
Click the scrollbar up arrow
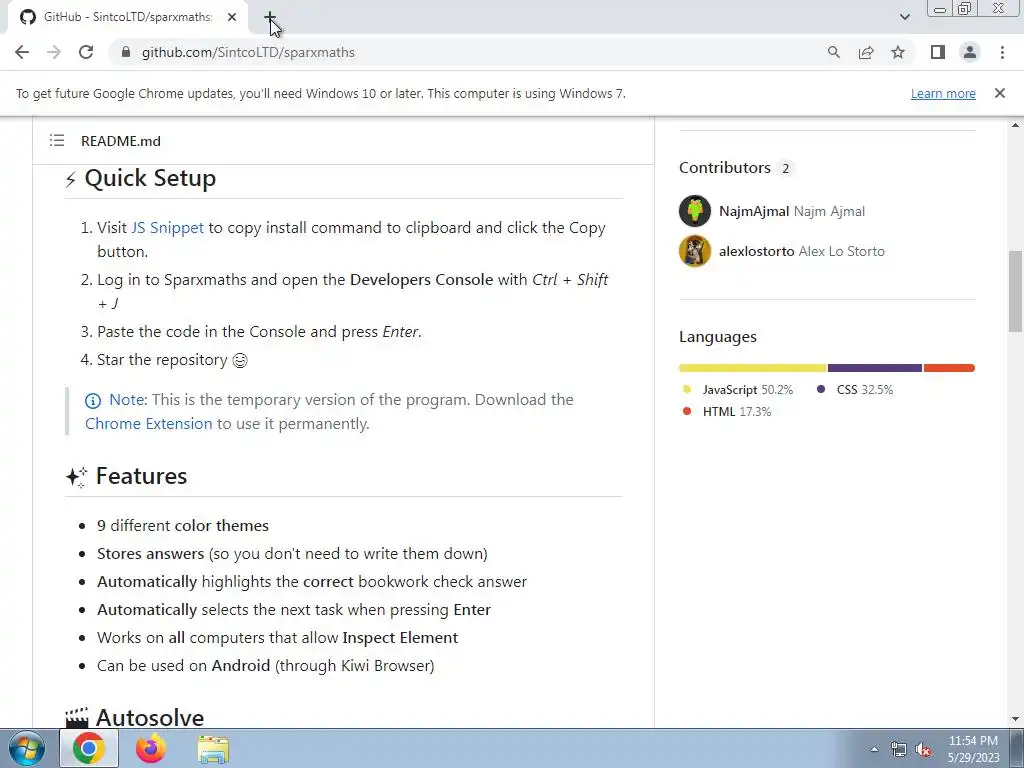pyautogui.click(x=1016, y=125)
